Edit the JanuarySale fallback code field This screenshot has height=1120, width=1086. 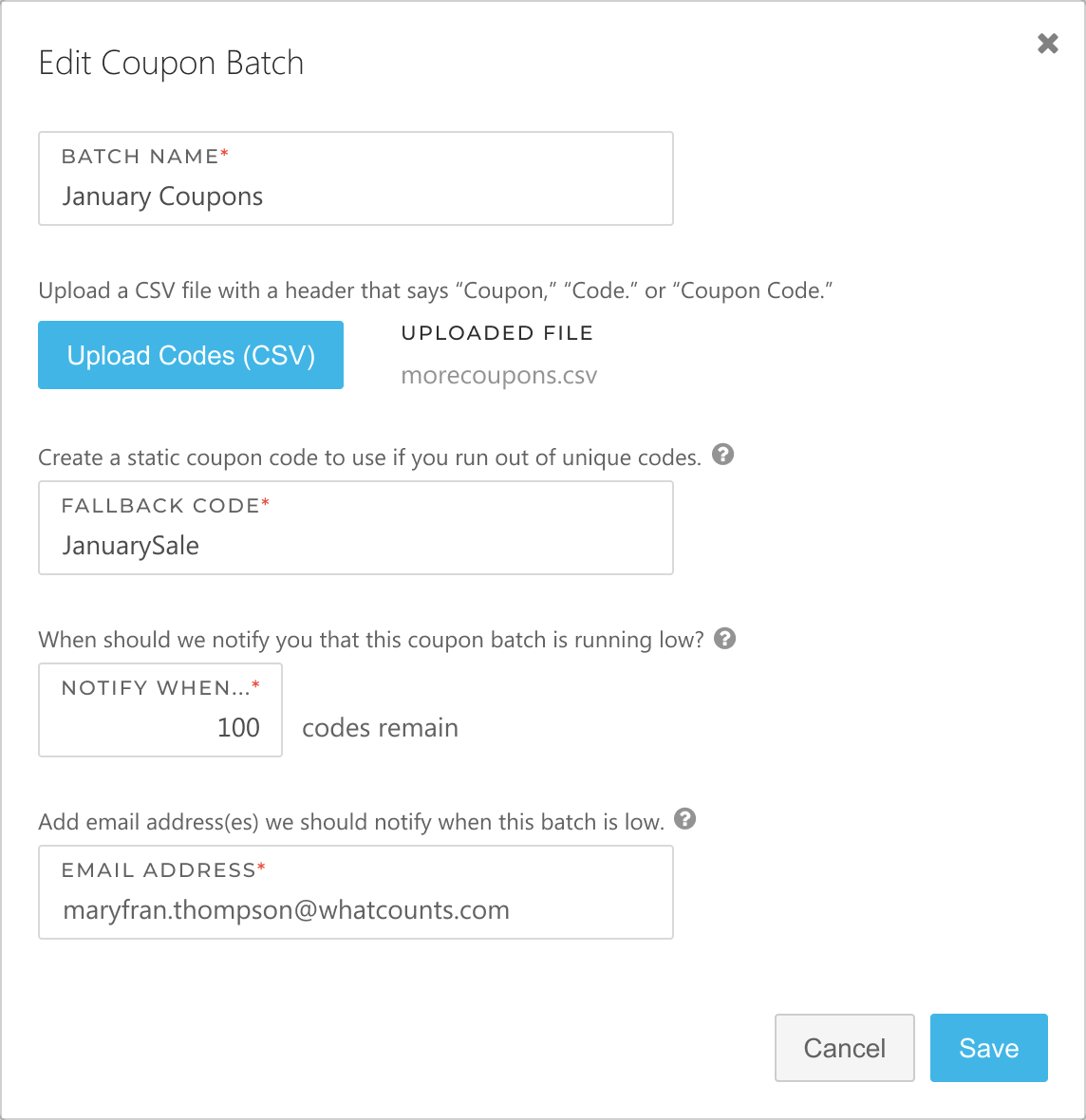click(355, 547)
